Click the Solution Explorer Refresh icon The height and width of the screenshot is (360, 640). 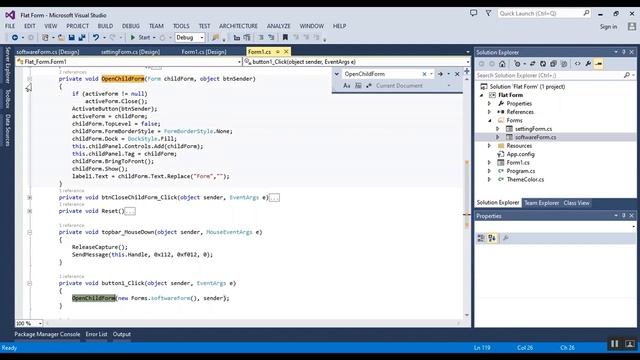click(543, 64)
